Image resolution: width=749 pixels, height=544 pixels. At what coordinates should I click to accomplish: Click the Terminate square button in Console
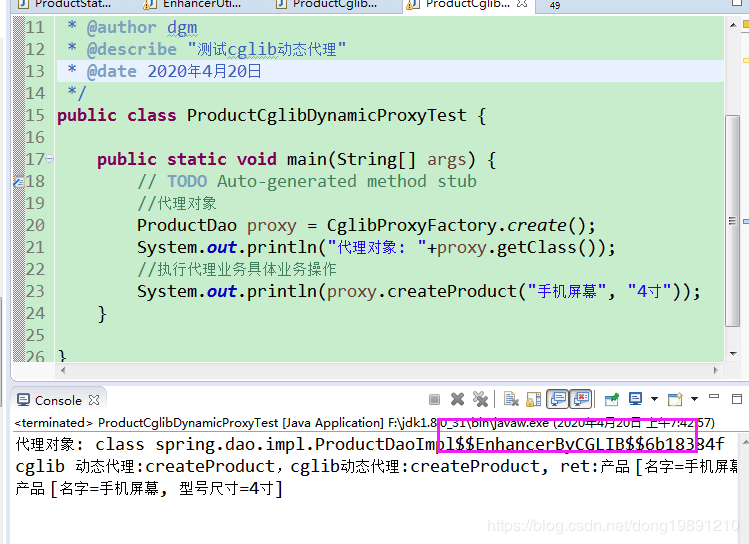[x=434, y=399]
